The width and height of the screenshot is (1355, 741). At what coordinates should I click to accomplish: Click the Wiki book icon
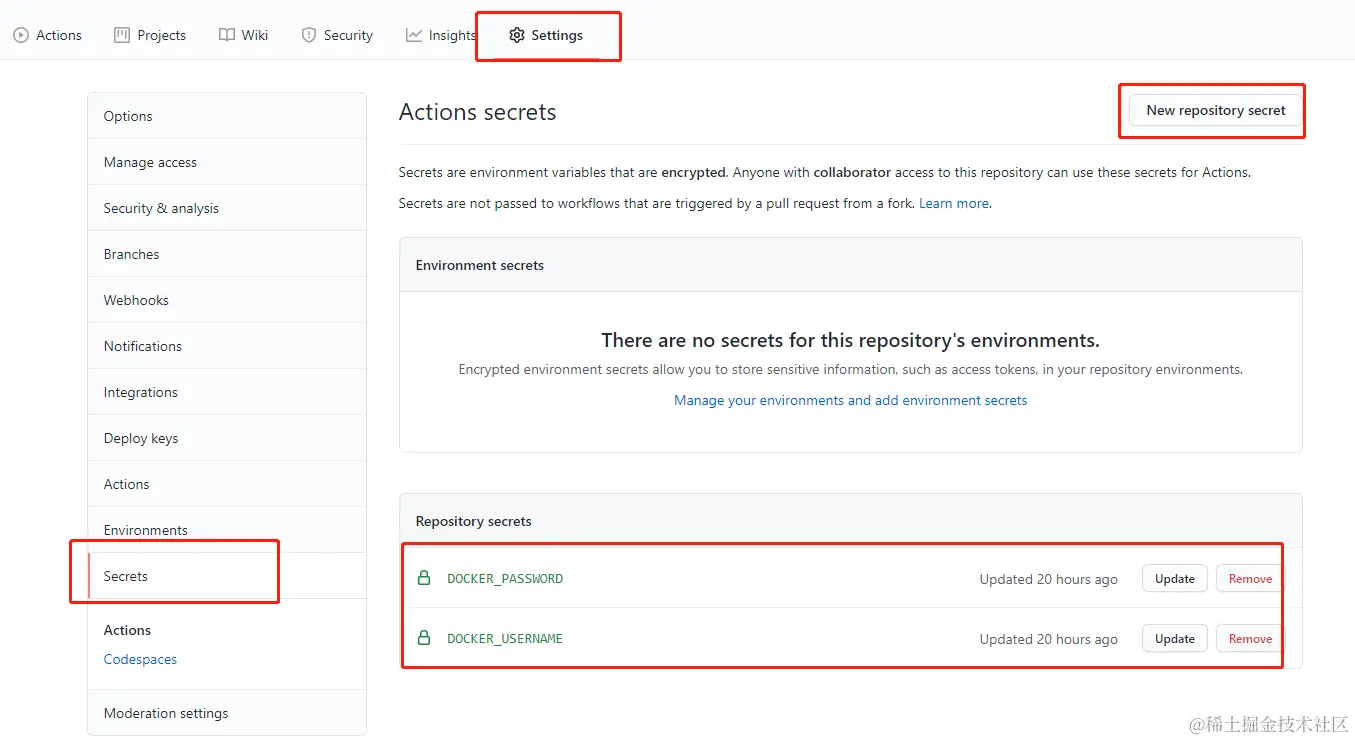(x=227, y=35)
